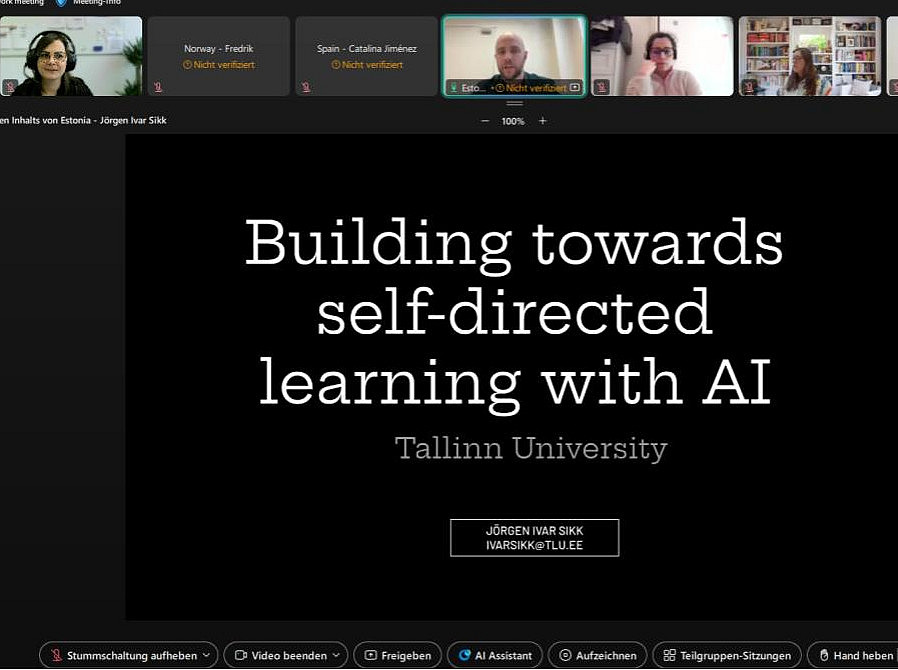Select video of woman with glasses
The image size is (898, 670).
[x=662, y=56]
